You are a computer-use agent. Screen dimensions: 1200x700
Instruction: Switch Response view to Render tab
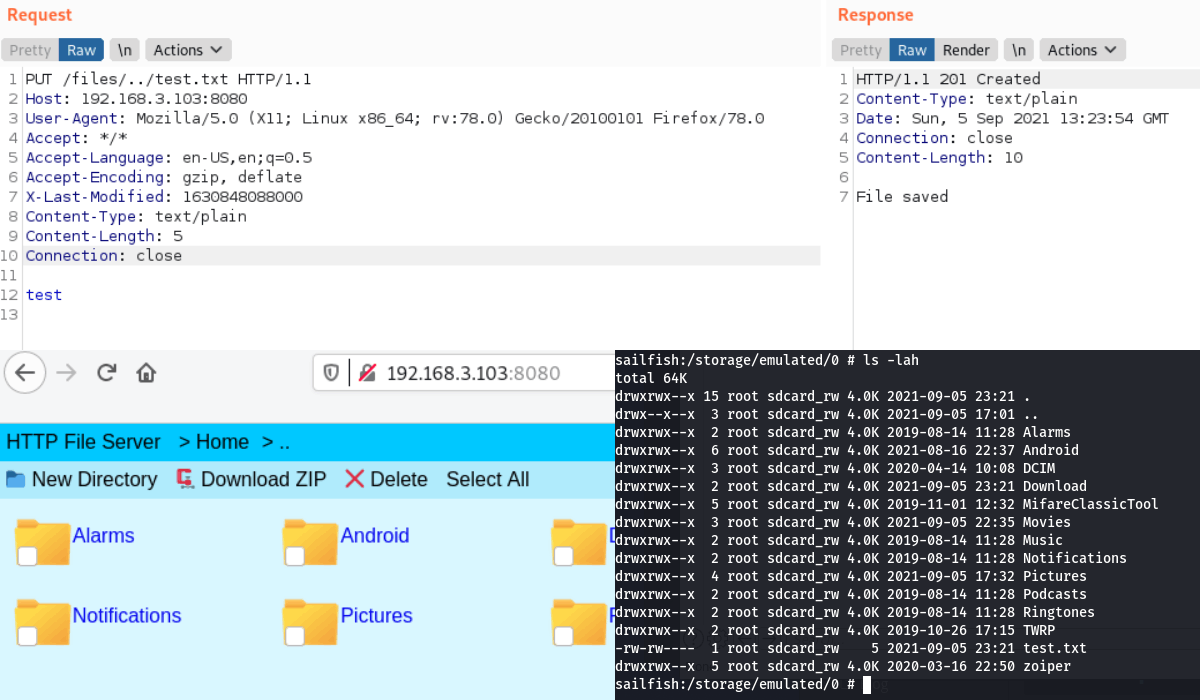coord(966,50)
